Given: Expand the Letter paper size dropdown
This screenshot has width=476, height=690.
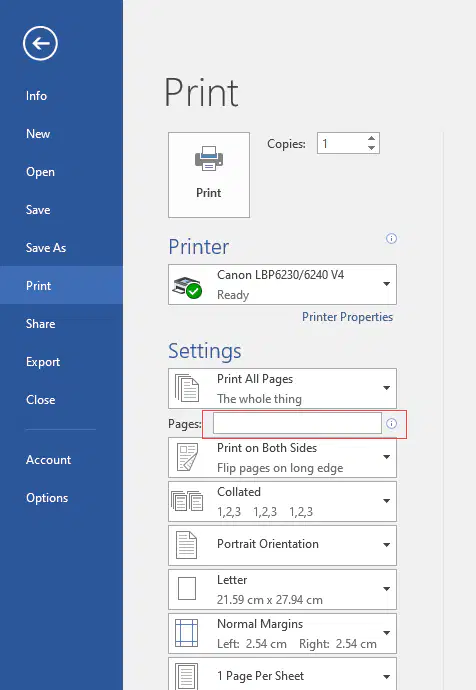Looking at the screenshot, I should point(282,589).
